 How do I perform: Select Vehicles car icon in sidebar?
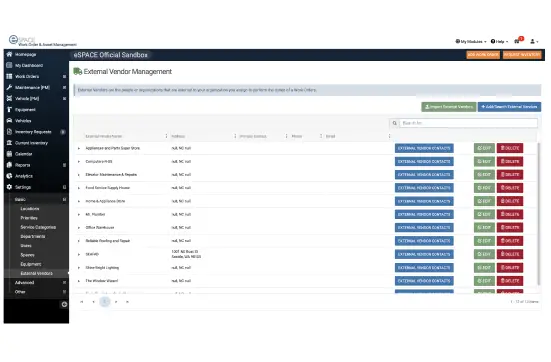[9, 121]
